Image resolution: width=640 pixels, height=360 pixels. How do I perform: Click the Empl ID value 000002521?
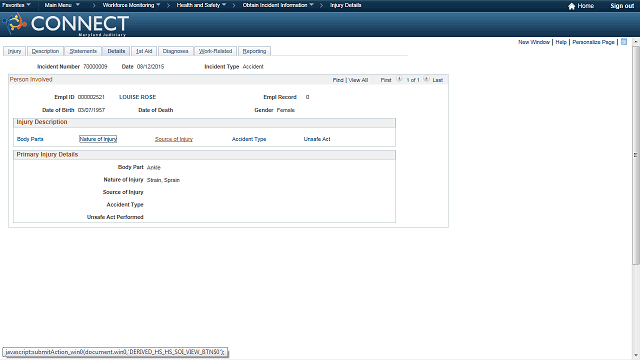click(x=91, y=97)
